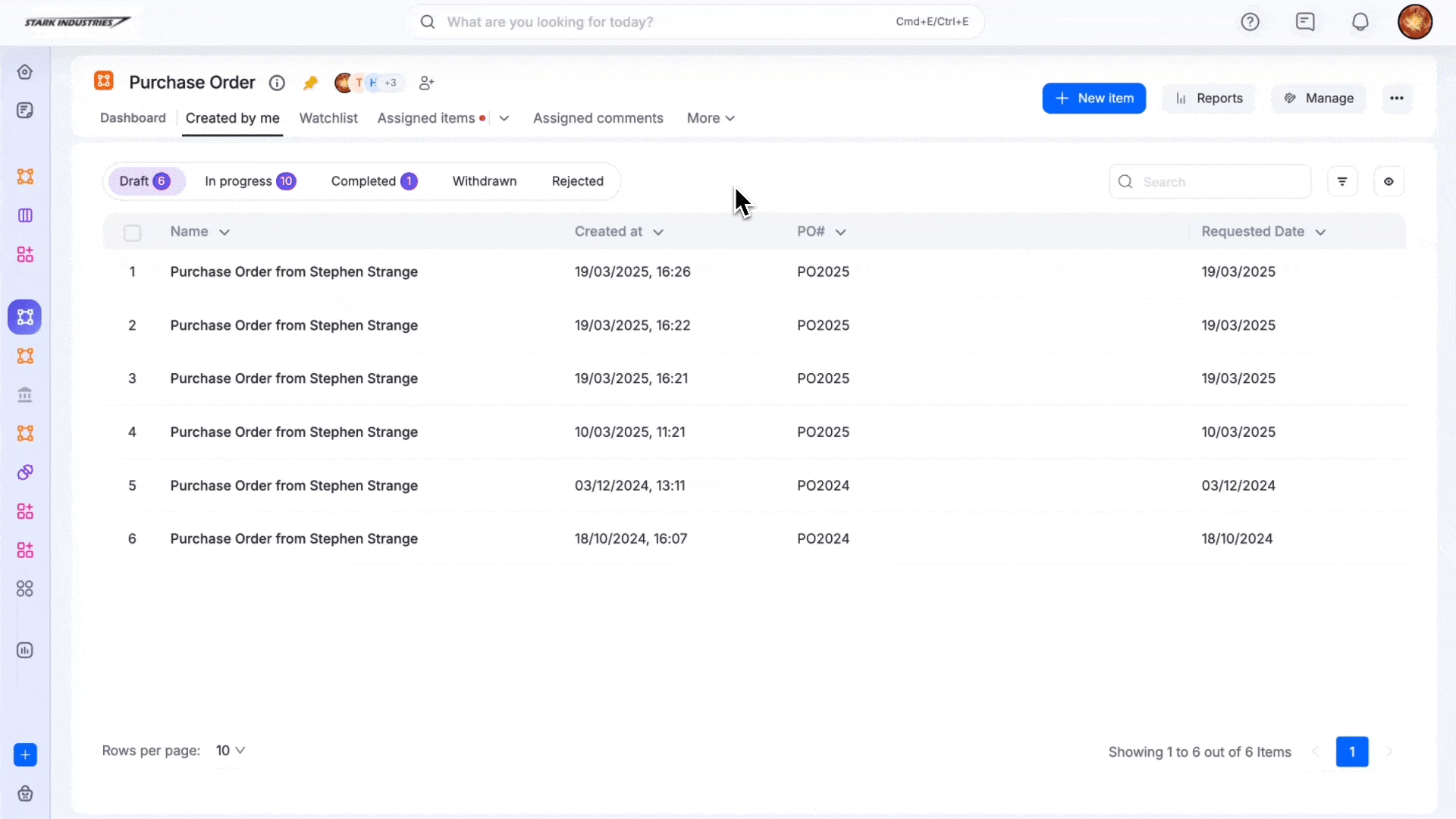1456x819 pixels.
Task: Select the Withdrawn status tab
Action: [485, 181]
